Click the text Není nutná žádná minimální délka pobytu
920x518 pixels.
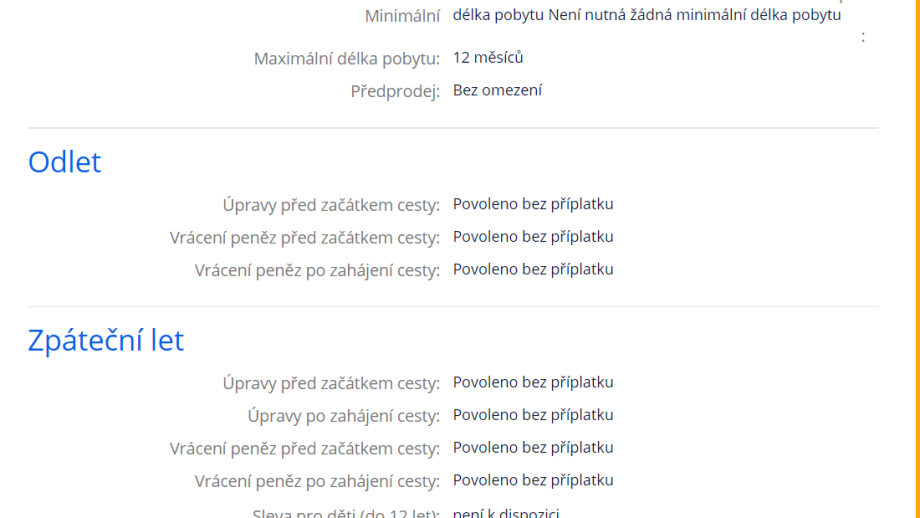694,15
